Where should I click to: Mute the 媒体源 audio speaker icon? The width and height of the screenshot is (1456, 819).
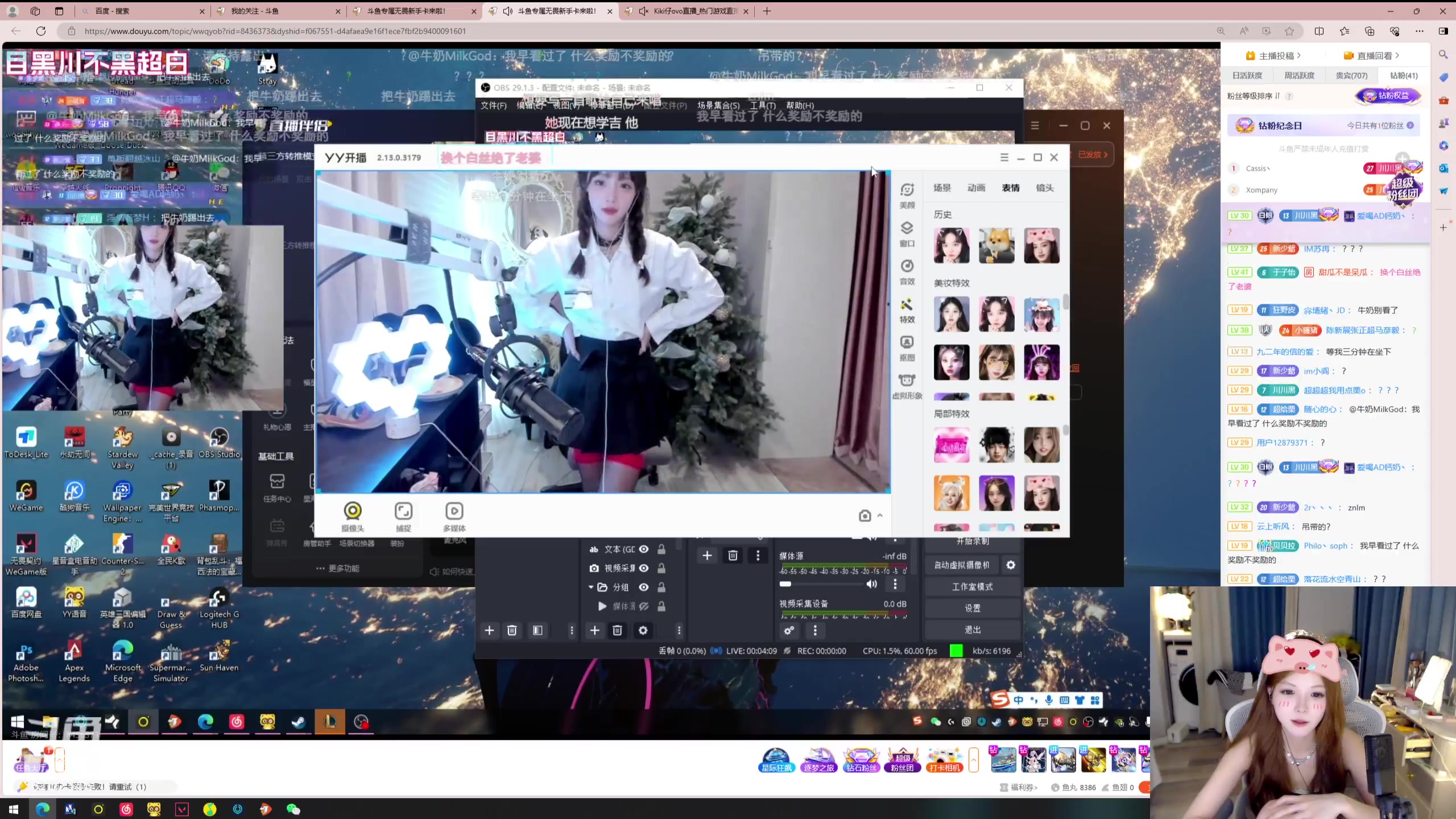[x=871, y=584]
